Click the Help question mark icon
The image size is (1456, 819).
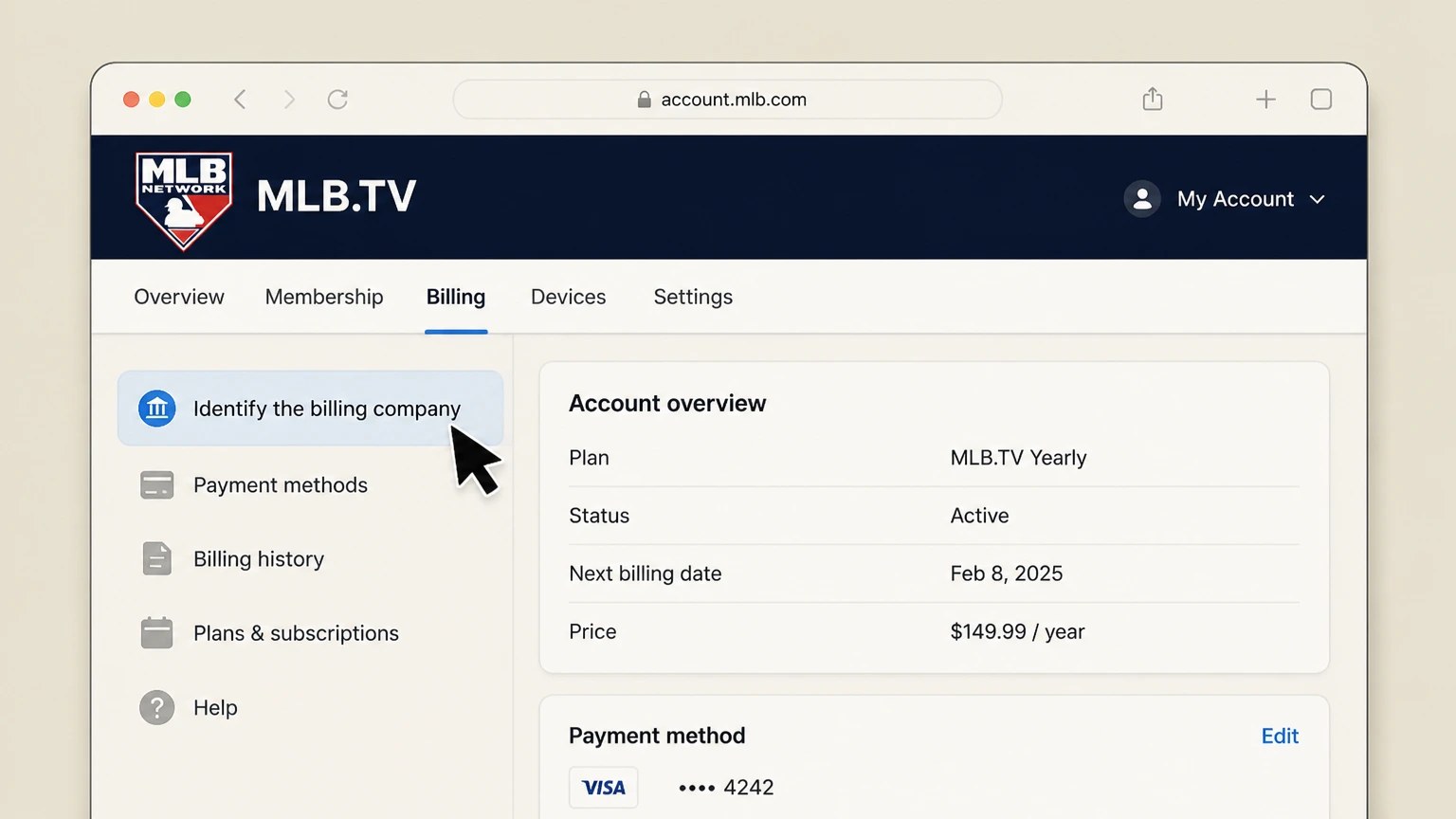coord(157,707)
